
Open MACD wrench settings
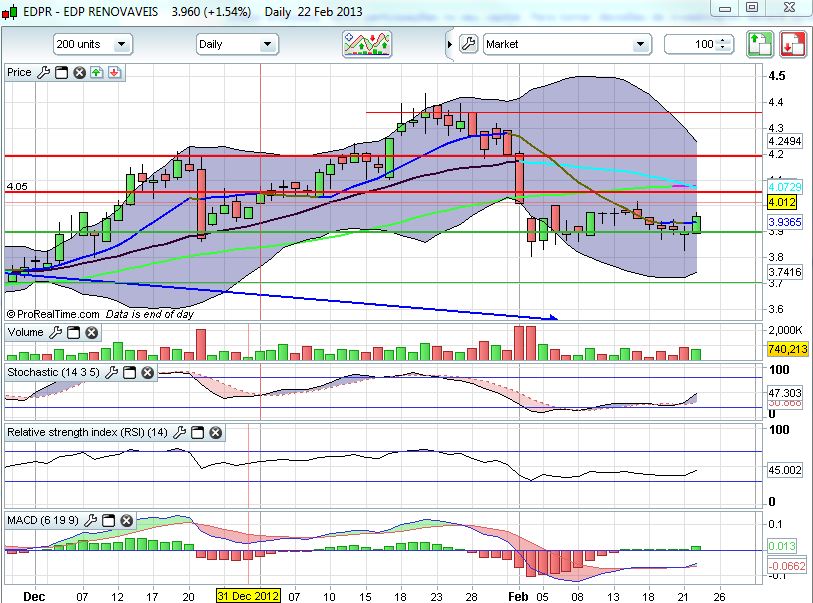coord(91,521)
